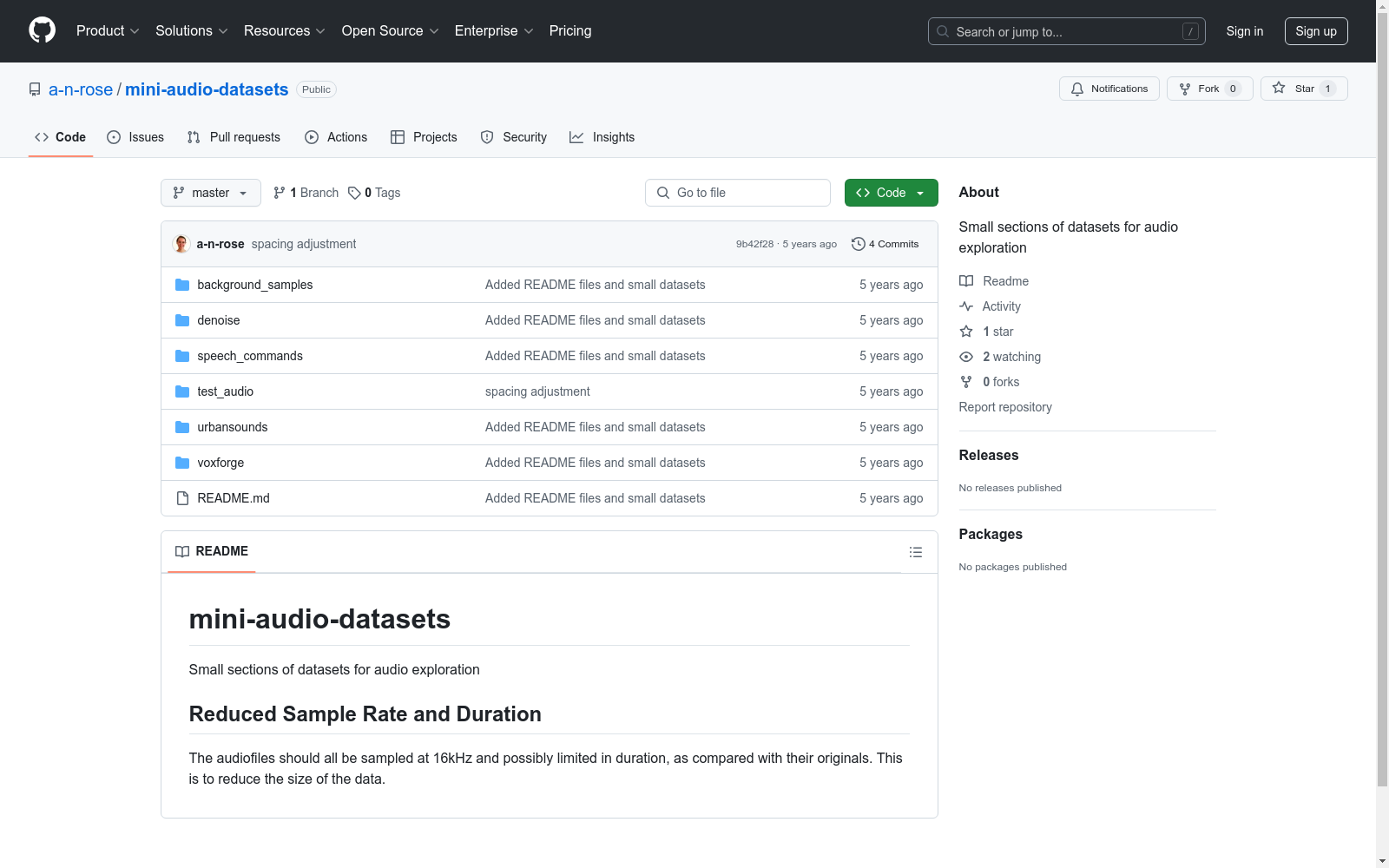Viewport: 1389px width, 868px height.
Task: Open the 9b42f28 commit hash
Action: pos(754,244)
